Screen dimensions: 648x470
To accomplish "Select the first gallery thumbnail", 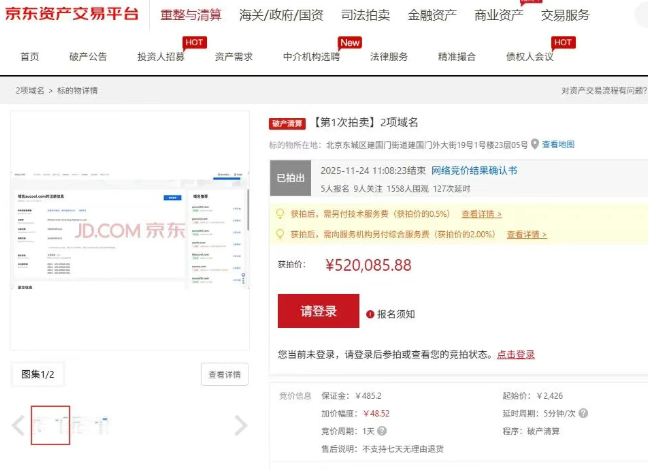I will (x=50, y=425).
